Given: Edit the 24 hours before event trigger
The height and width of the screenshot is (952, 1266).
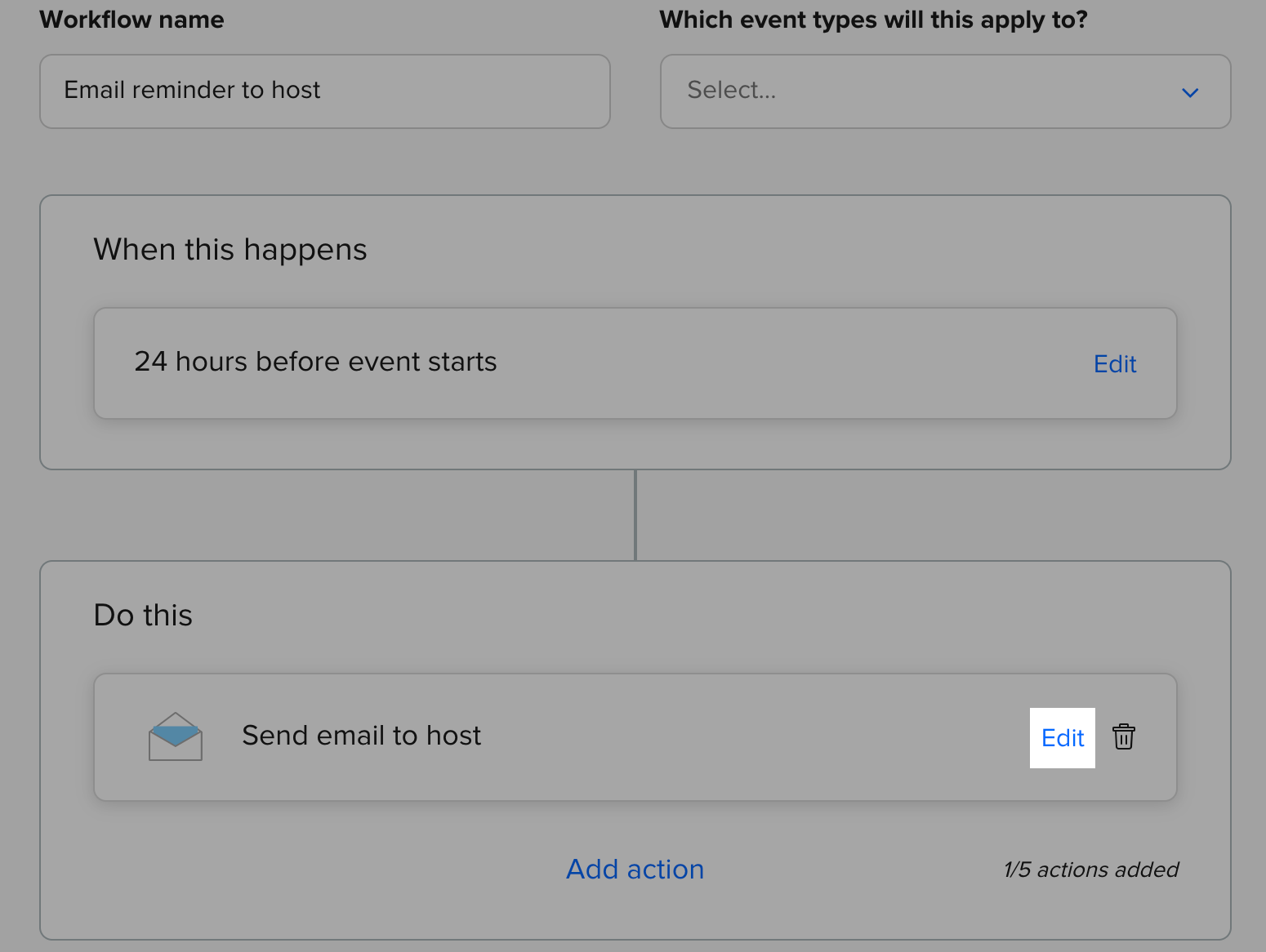Looking at the screenshot, I should tap(1115, 364).
